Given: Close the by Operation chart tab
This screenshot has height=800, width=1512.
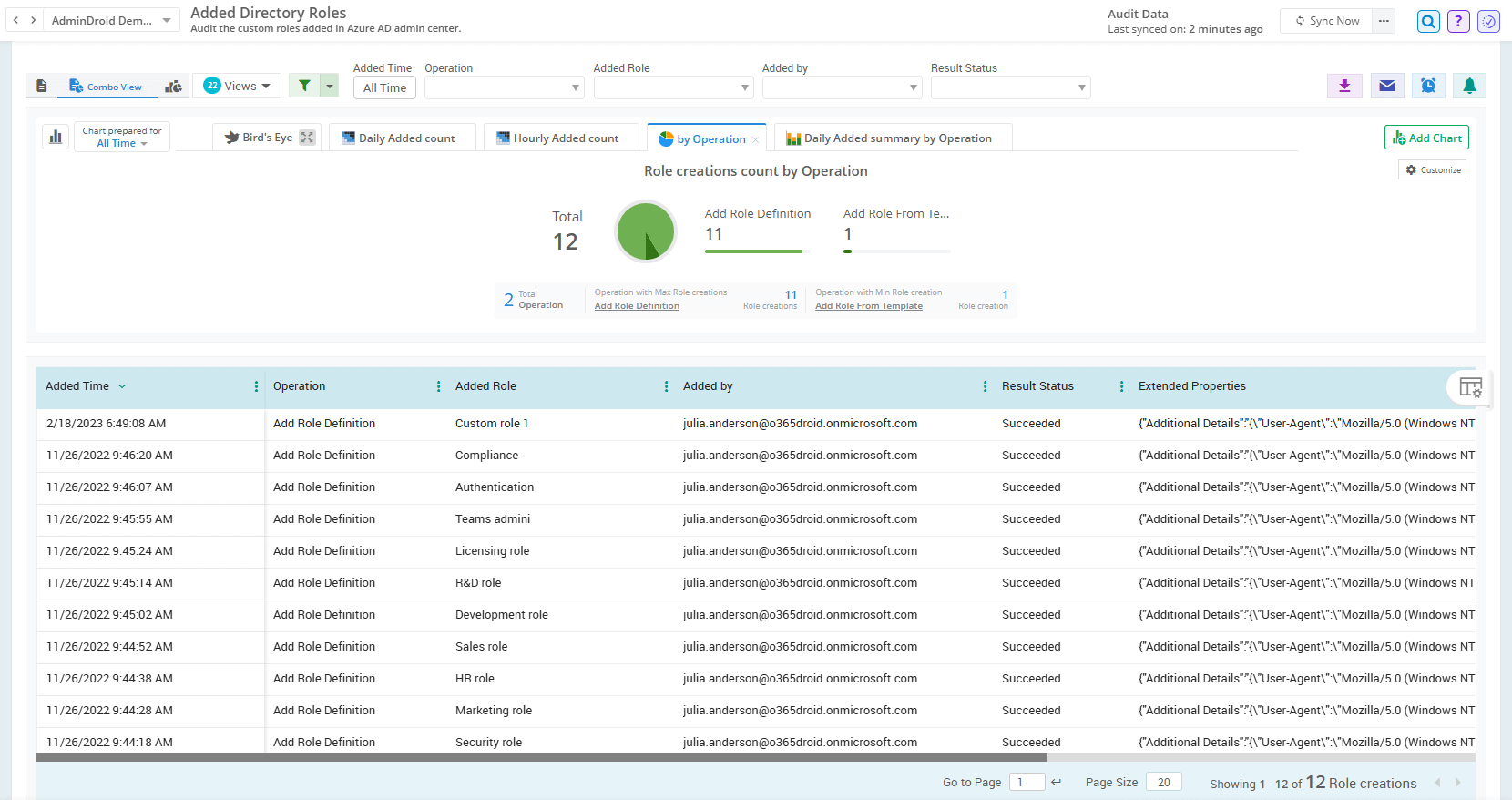Looking at the screenshot, I should tap(755, 139).
